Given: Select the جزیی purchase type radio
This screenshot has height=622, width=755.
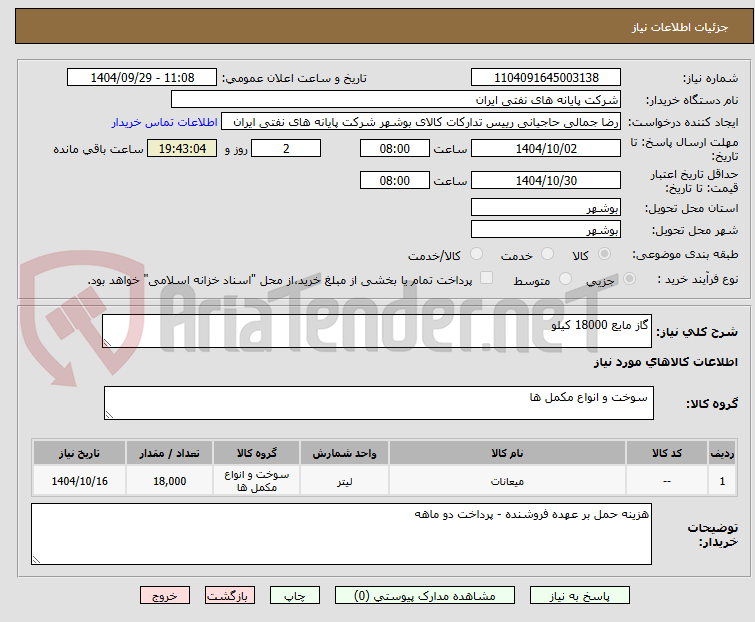Looking at the screenshot, I should pos(629,279).
